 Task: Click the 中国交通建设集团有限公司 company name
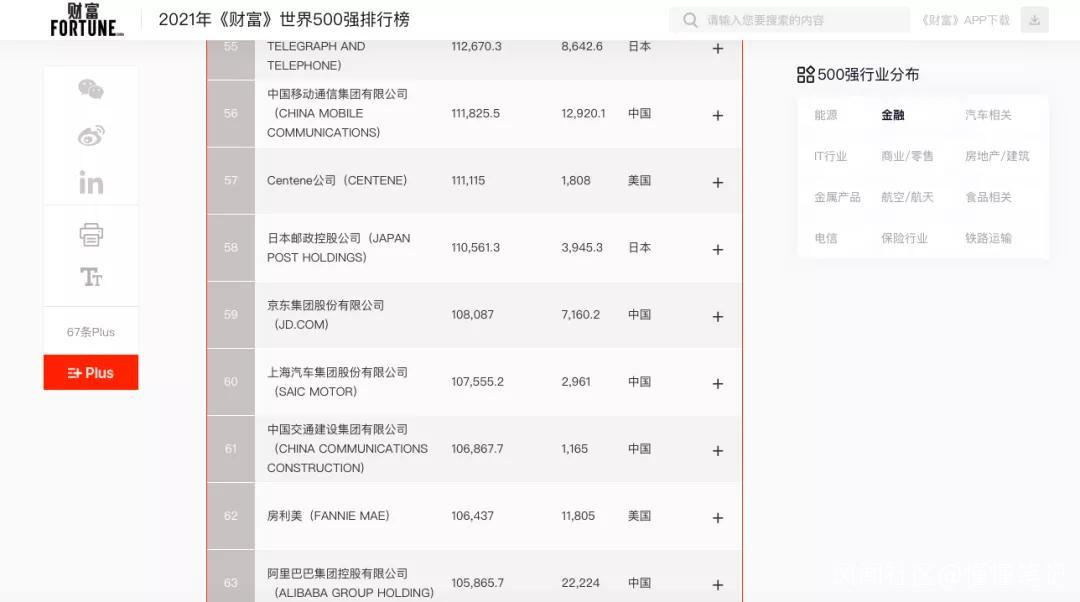pos(338,429)
